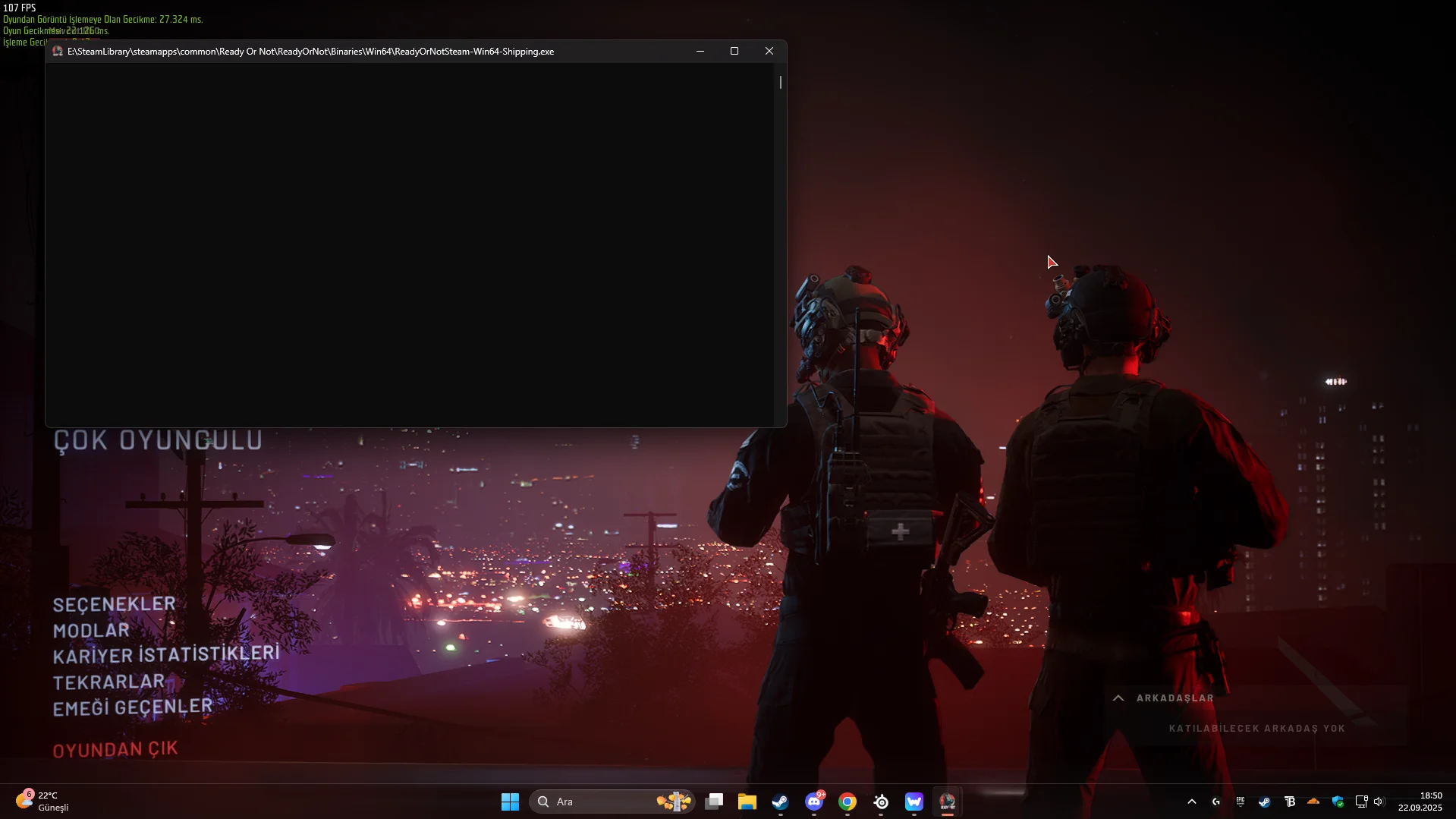This screenshot has height=819, width=1456.
Task: Click the Logitech G tray icon
Action: [1216, 802]
